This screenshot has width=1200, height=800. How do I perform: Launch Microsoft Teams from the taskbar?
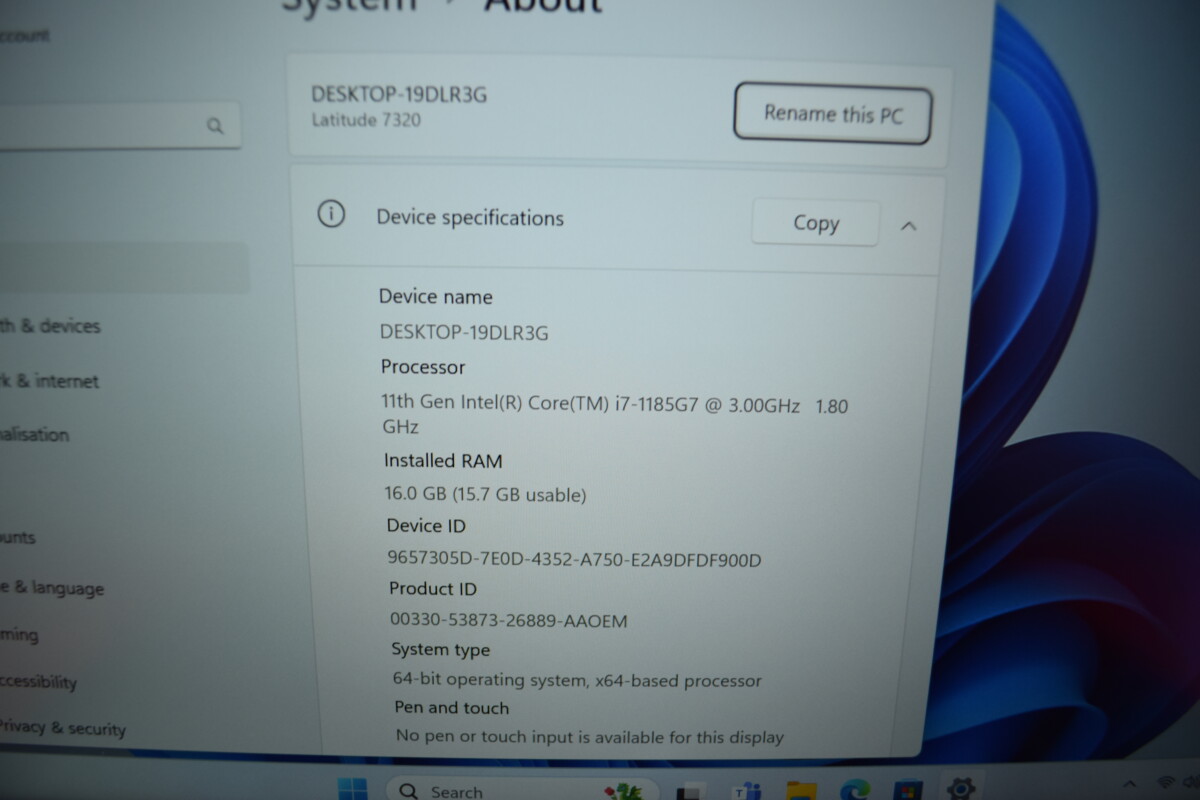tap(747, 793)
